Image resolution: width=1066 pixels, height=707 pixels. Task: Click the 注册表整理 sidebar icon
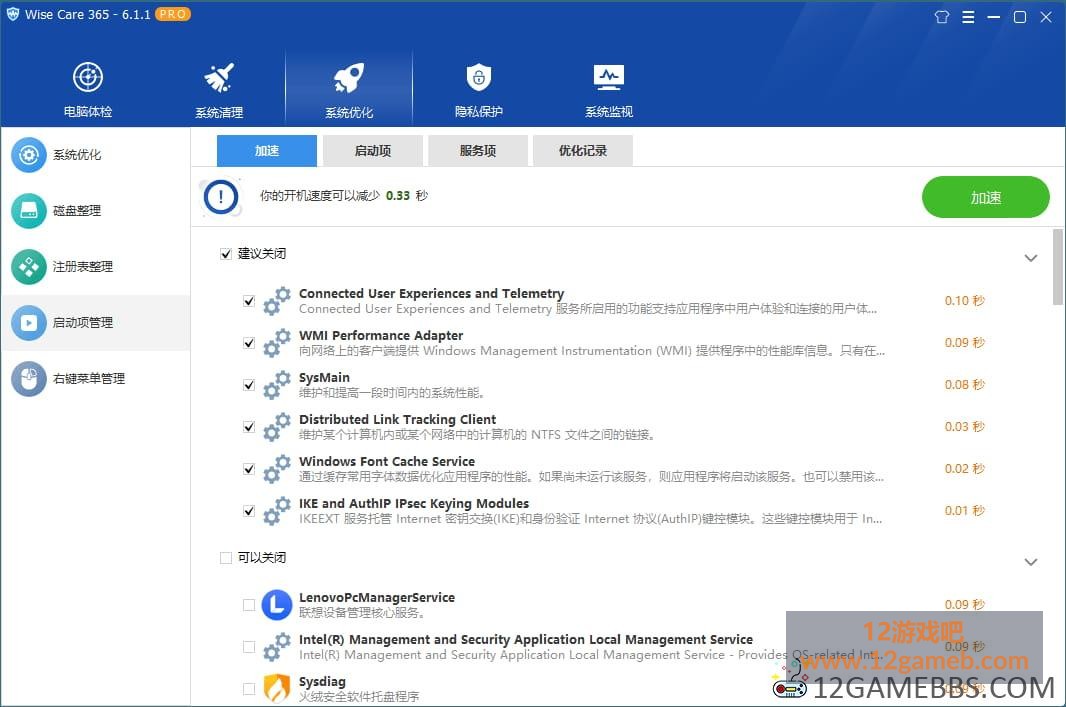(x=29, y=266)
